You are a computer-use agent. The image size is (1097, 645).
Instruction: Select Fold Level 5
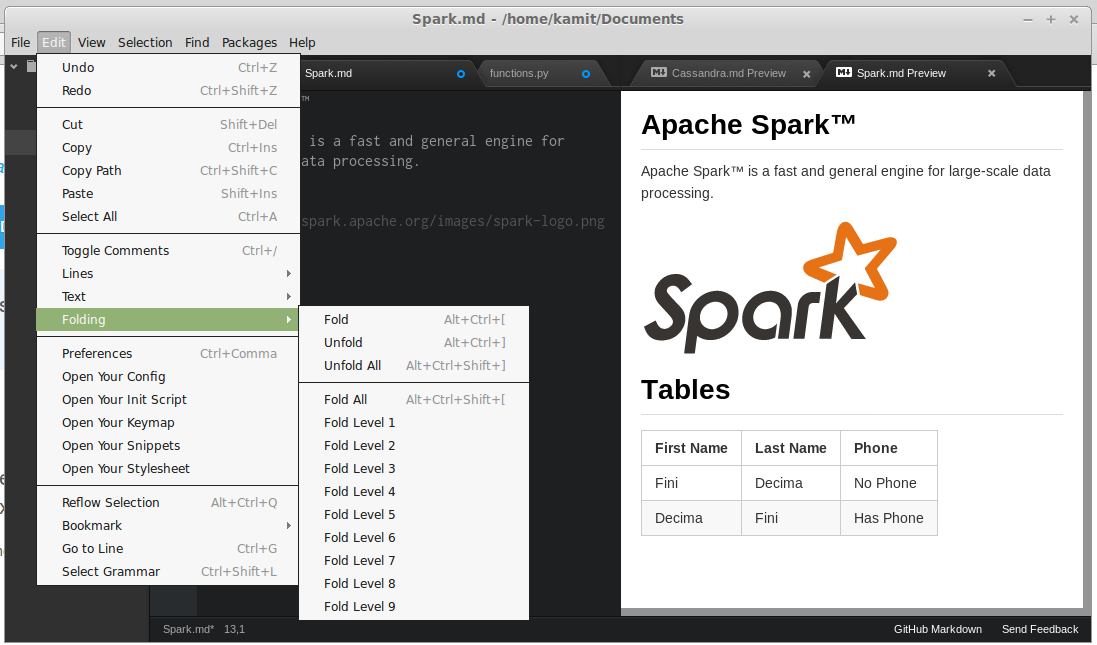pos(413,515)
